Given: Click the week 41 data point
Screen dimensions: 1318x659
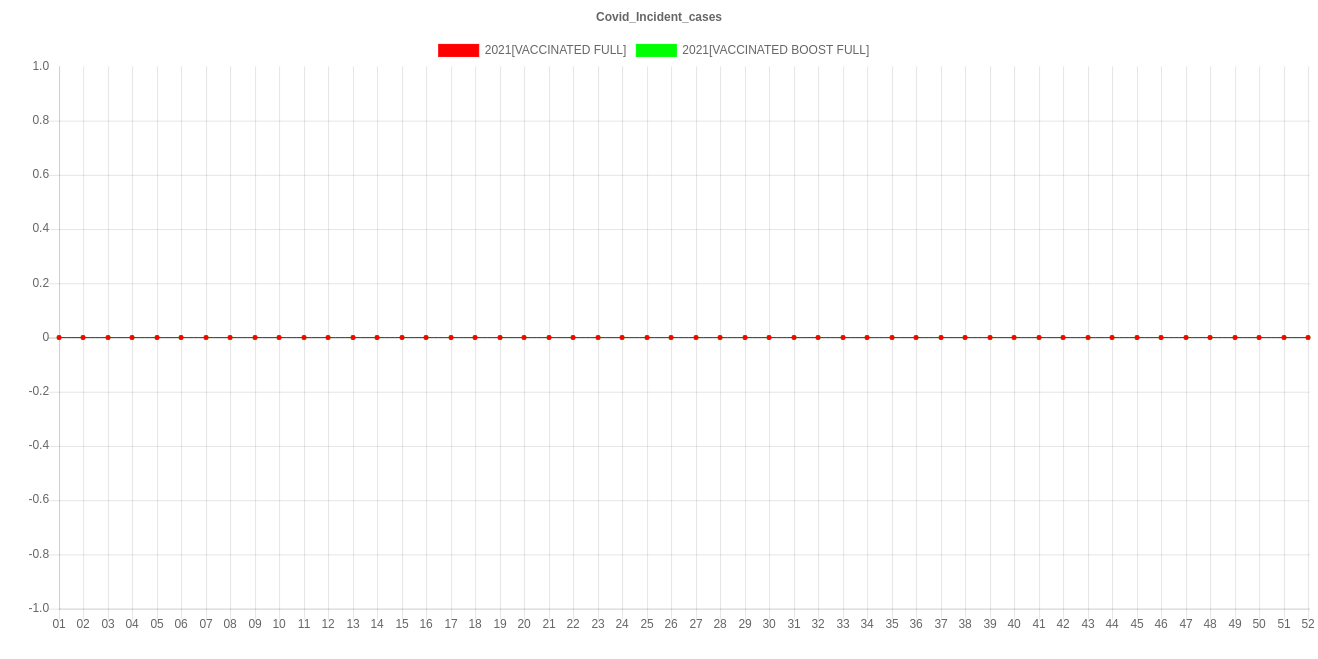Looking at the screenshot, I should click(x=1039, y=337).
